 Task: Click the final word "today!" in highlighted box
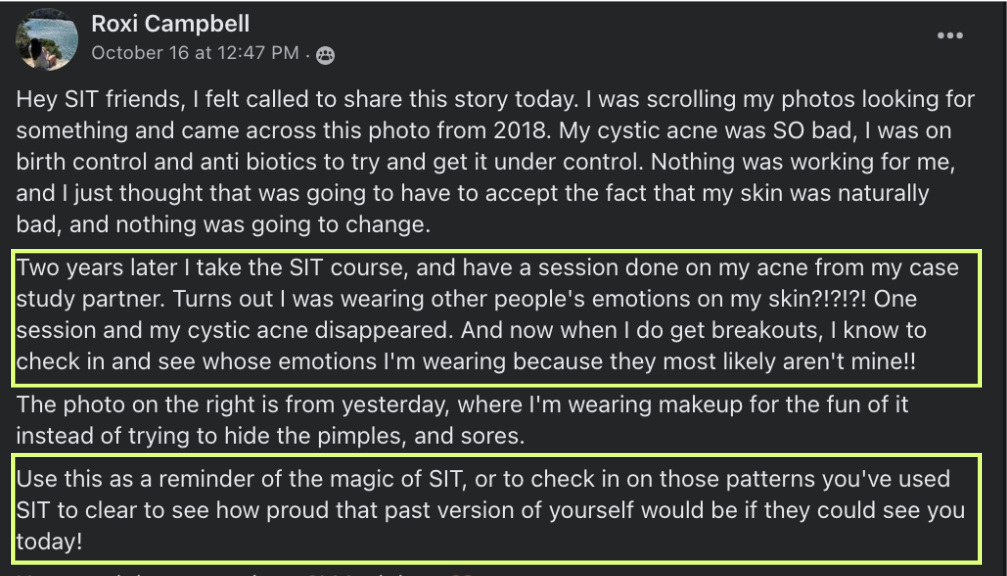pyautogui.click(x=48, y=541)
